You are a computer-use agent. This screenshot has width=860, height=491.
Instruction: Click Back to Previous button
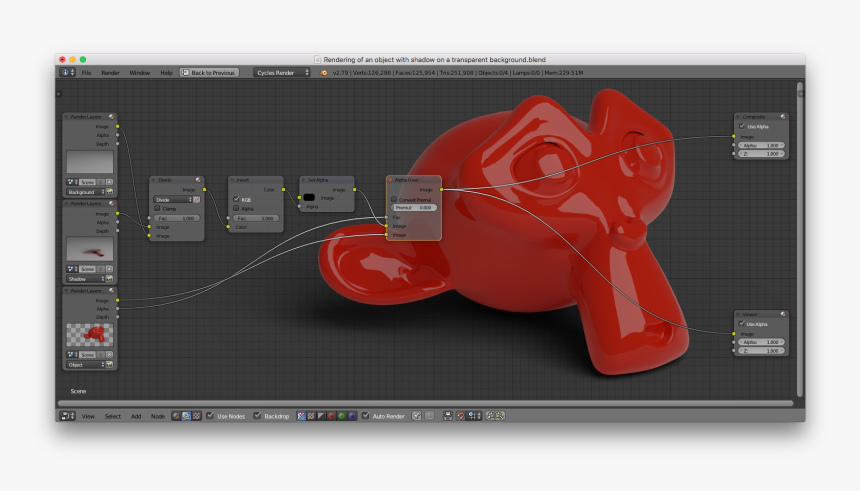tap(210, 72)
